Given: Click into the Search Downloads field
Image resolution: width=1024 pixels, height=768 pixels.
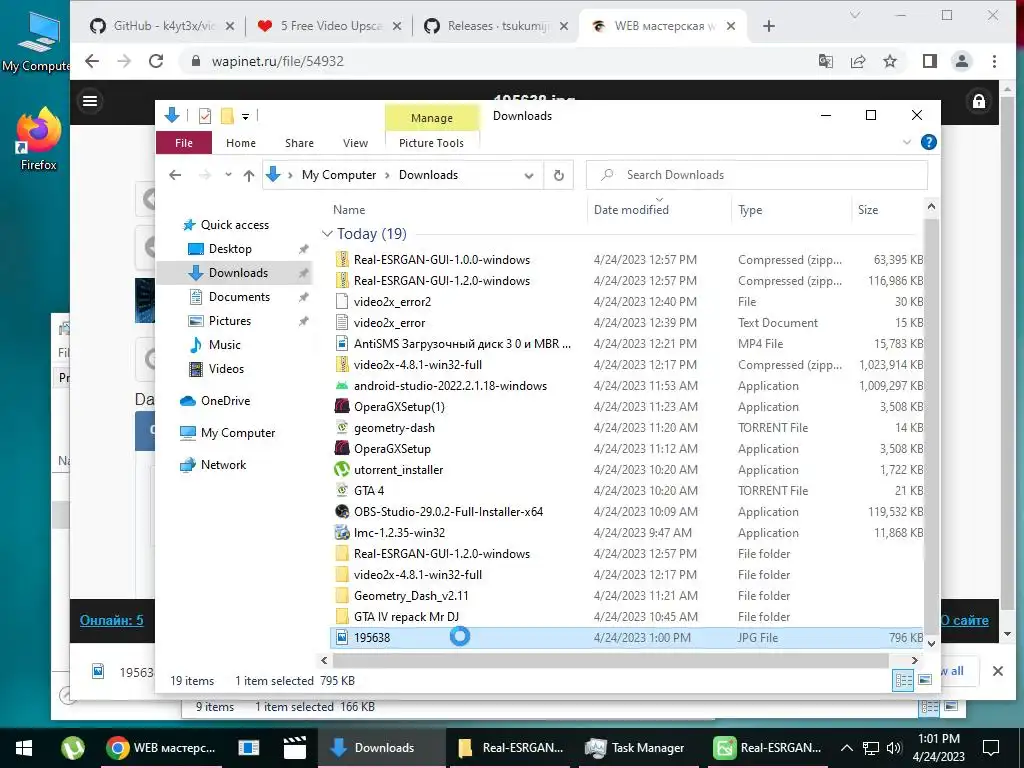Looking at the screenshot, I should pos(757,175).
